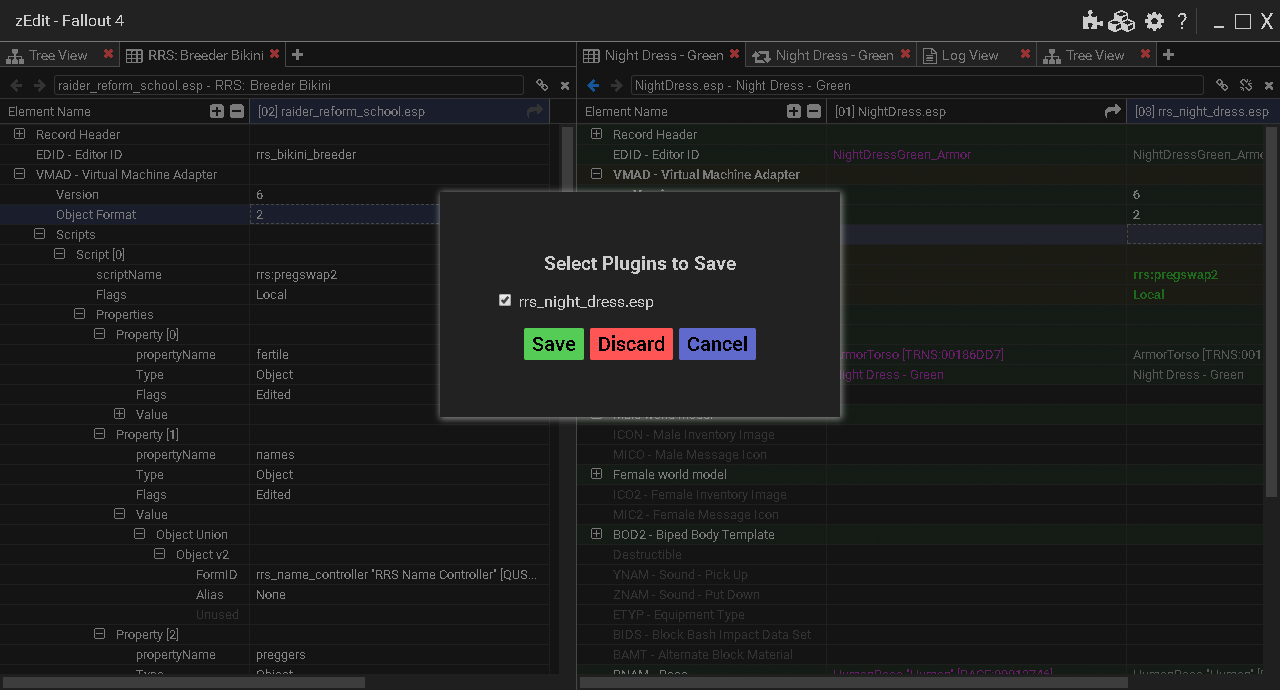Image resolution: width=1280 pixels, height=690 pixels.
Task: Collapse Property [1] node
Action: tap(99, 434)
